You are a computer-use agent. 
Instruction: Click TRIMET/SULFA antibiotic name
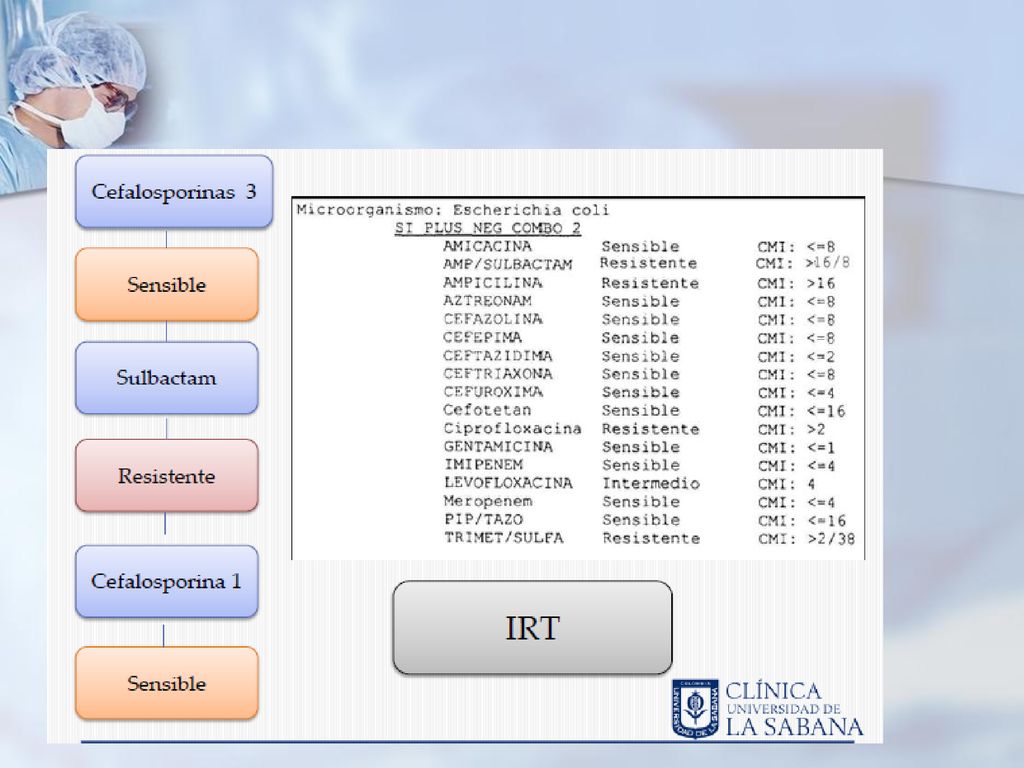coord(504,538)
